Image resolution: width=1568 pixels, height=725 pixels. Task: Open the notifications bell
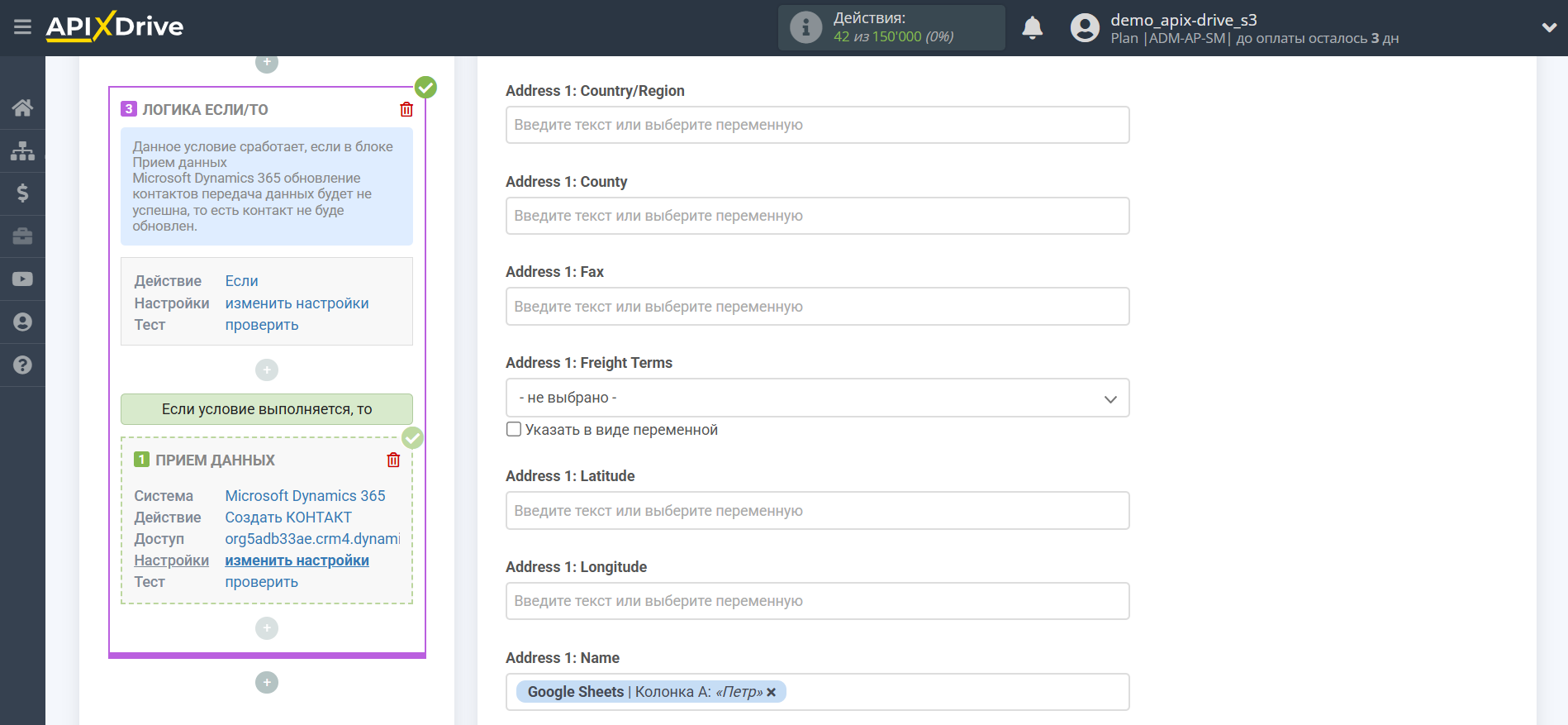click(x=1032, y=28)
